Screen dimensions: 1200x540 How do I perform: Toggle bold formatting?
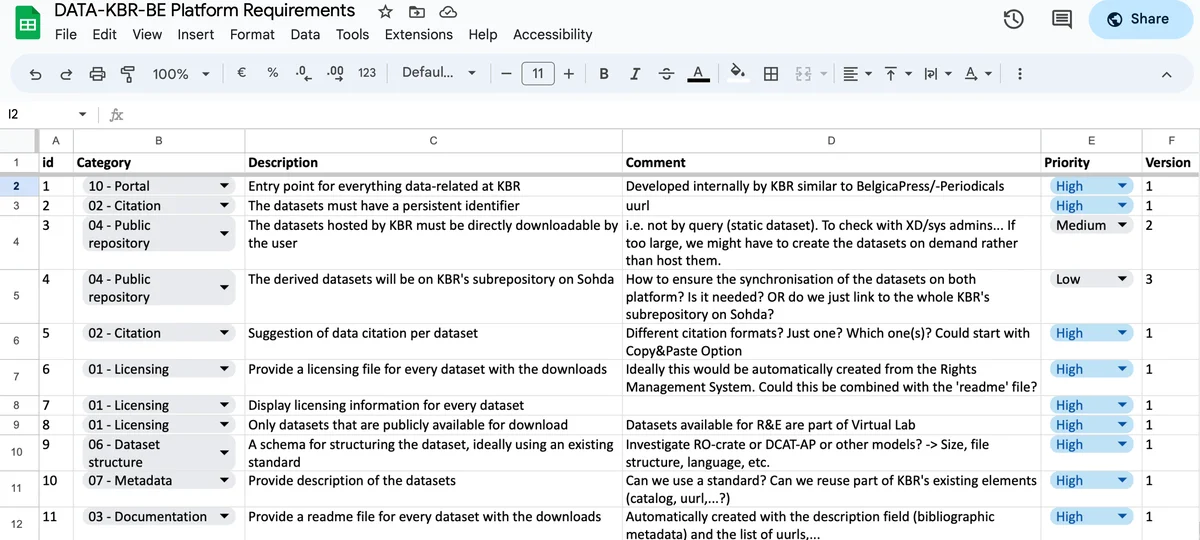[x=603, y=73]
